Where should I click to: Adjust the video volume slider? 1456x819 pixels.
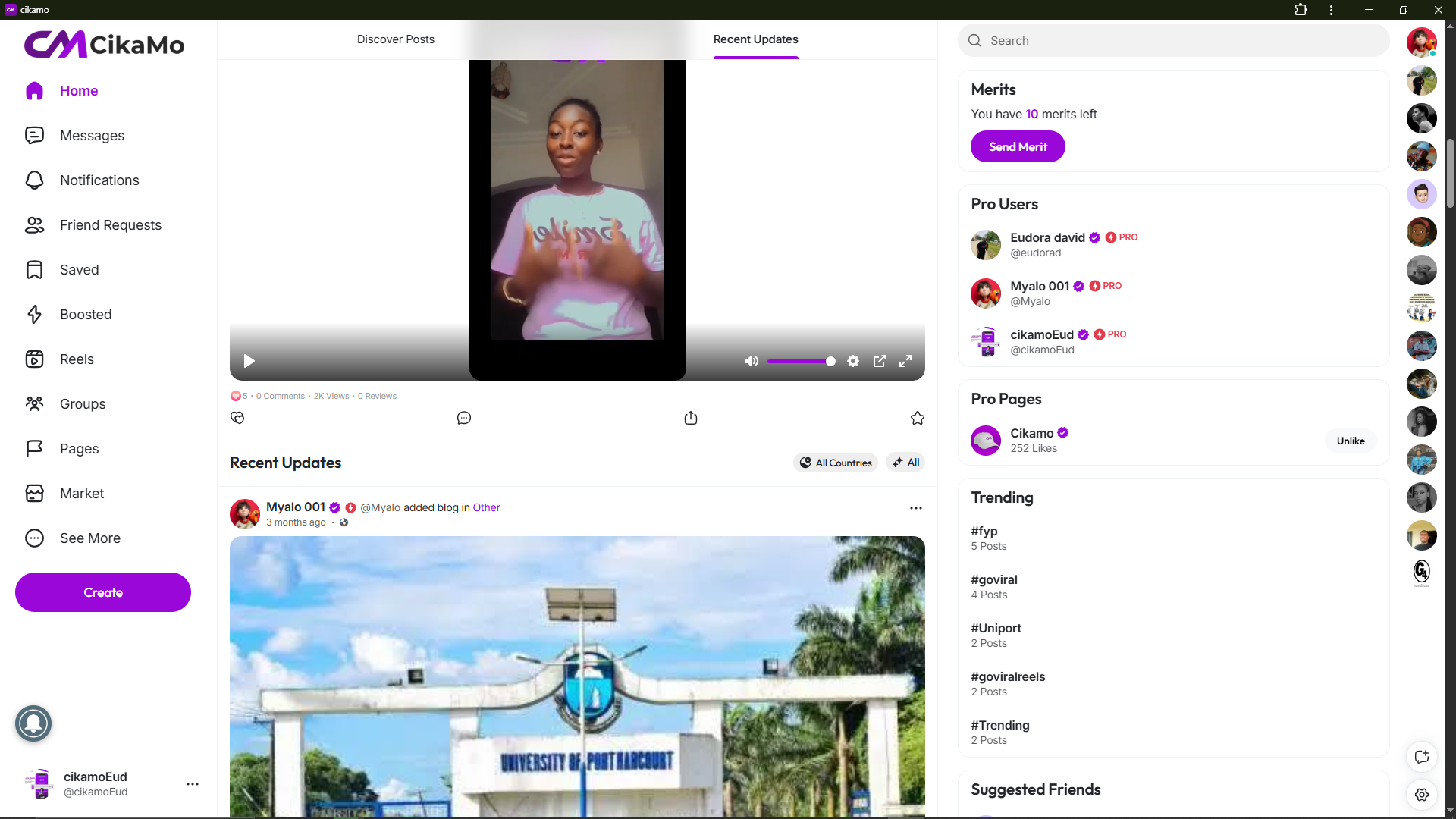point(801,361)
